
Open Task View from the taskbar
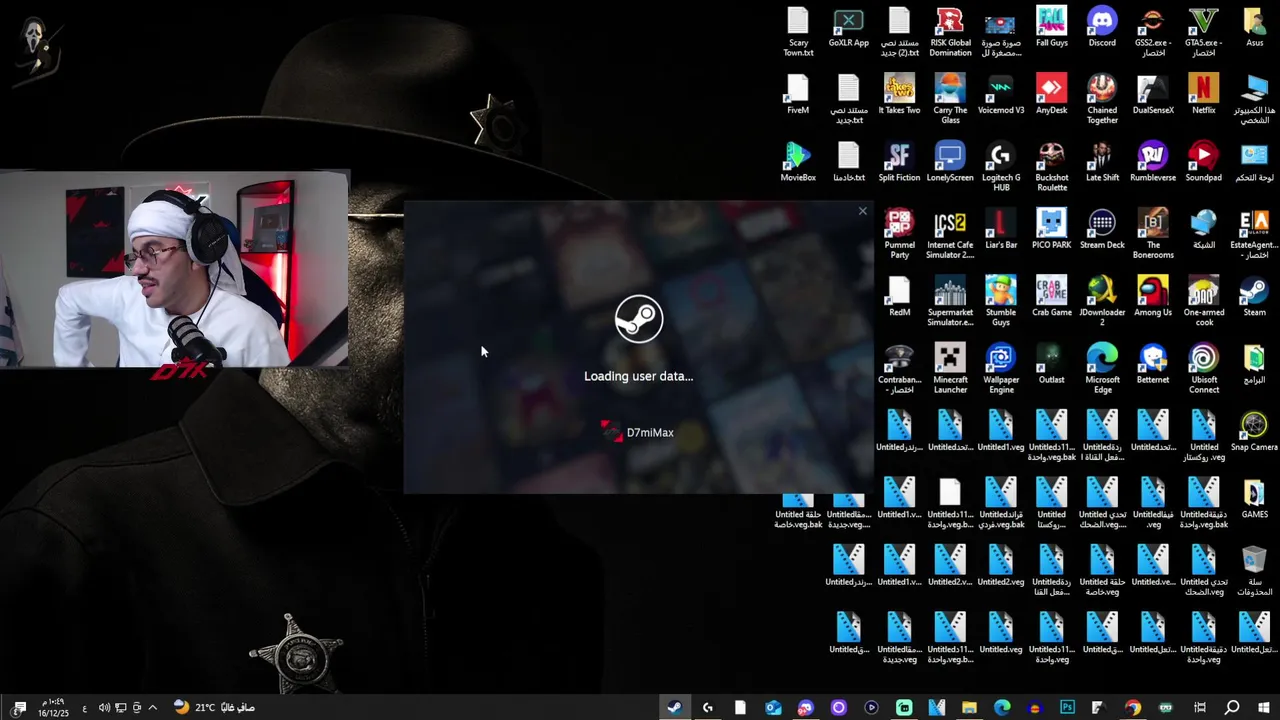pos(1199,707)
